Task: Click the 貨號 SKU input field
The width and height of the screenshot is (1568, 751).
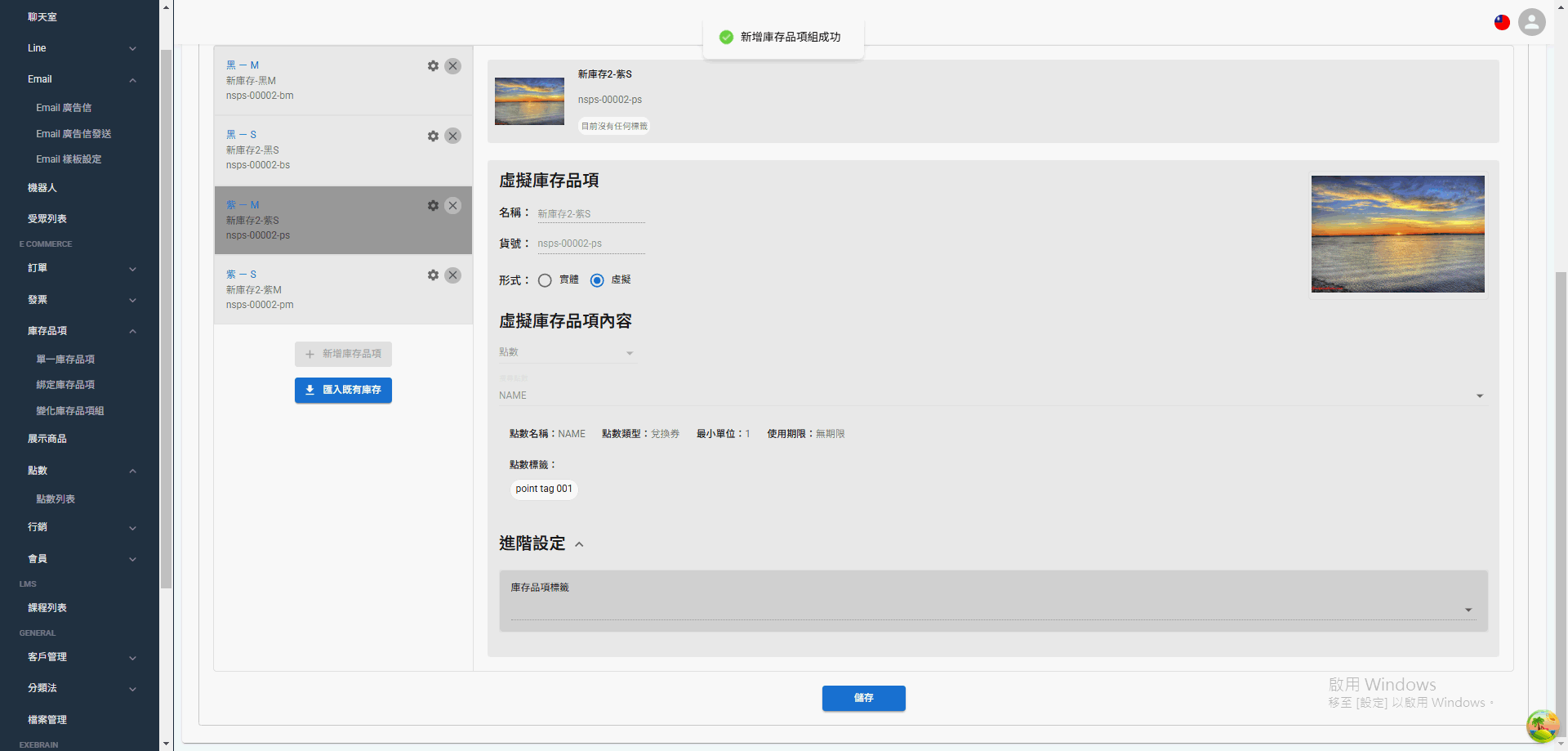Action: [591, 244]
